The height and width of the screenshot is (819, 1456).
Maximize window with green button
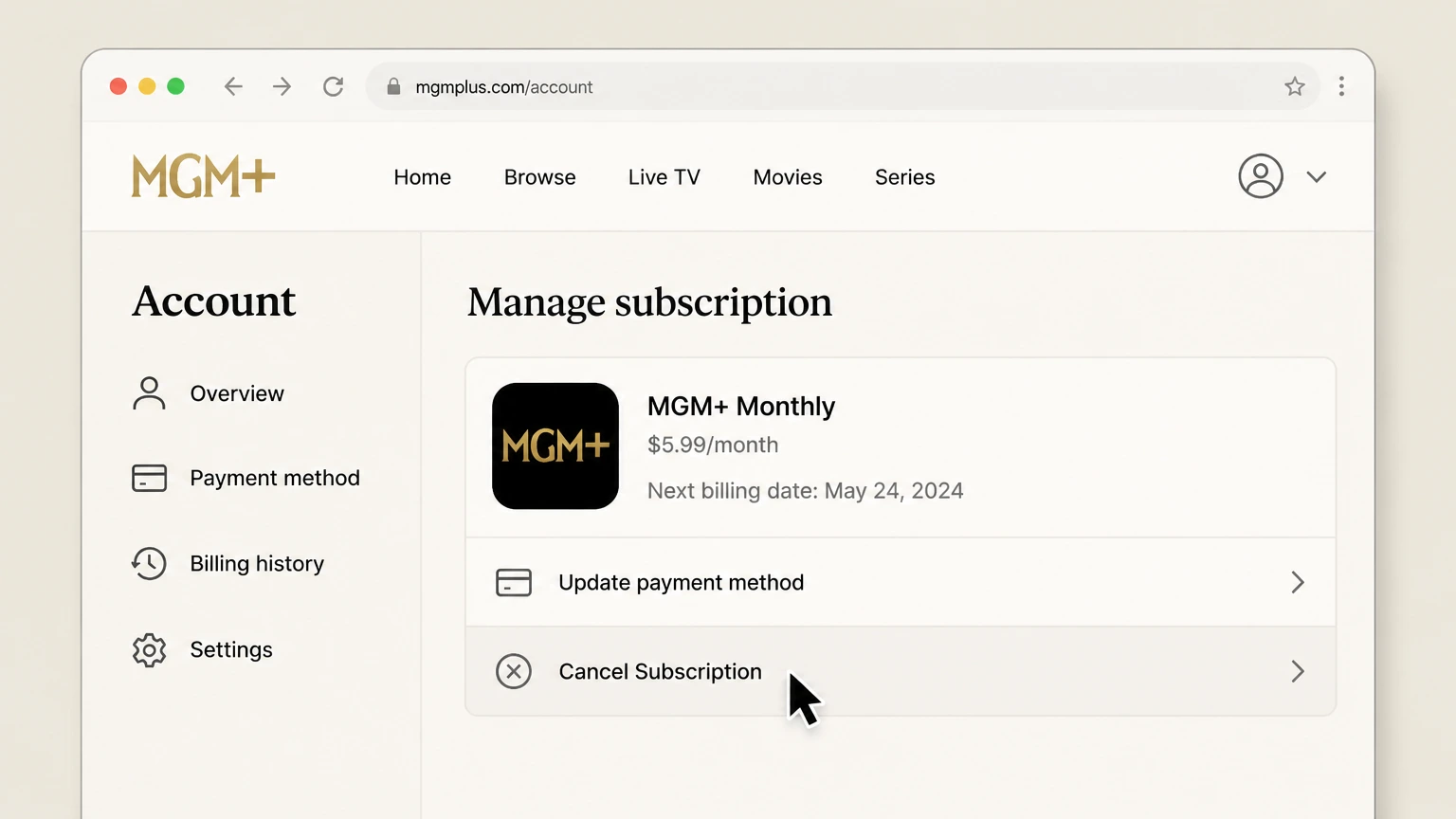click(x=175, y=86)
